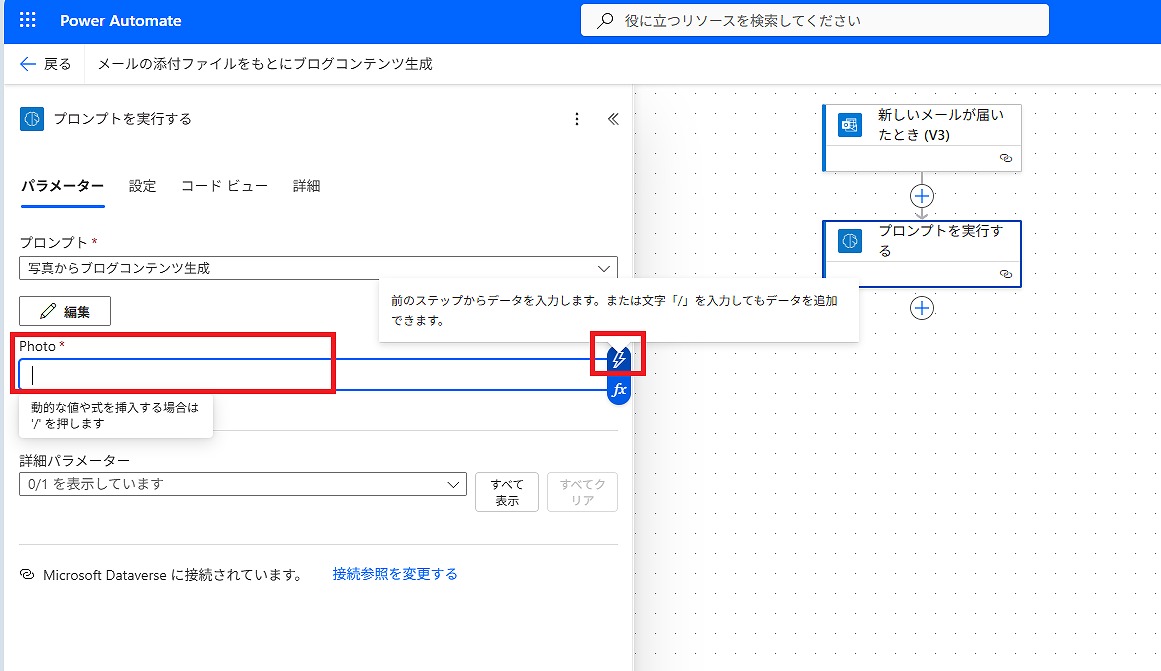Open the コード ビュー tab

(224, 186)
